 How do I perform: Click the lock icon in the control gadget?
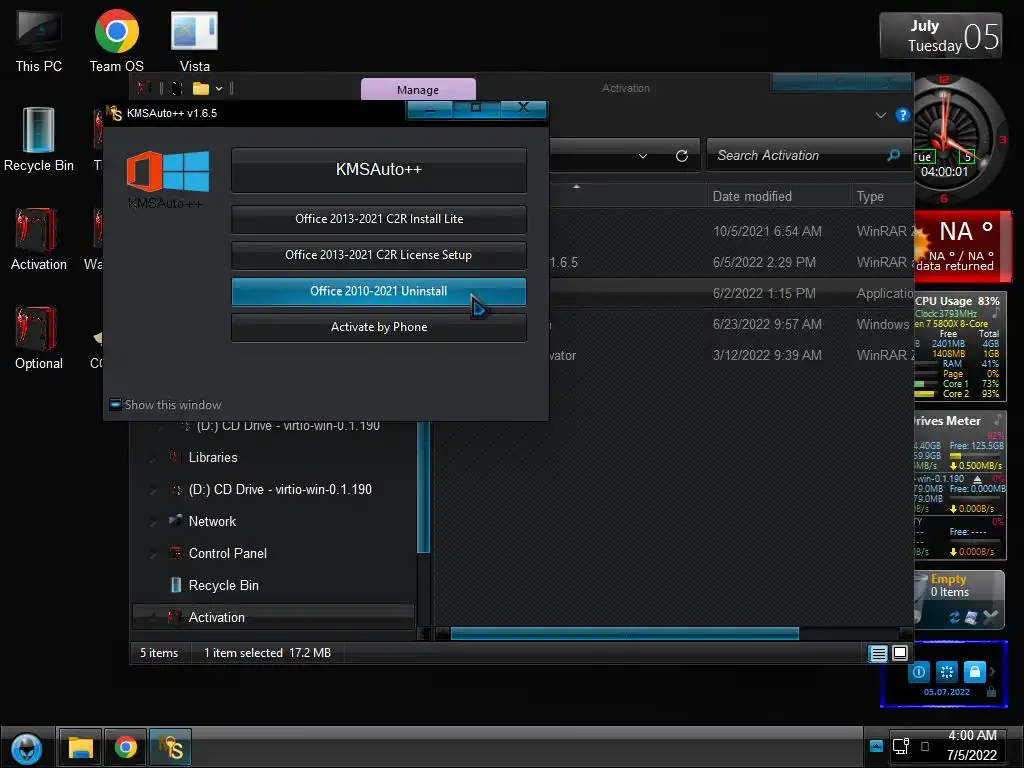(974, 671)
